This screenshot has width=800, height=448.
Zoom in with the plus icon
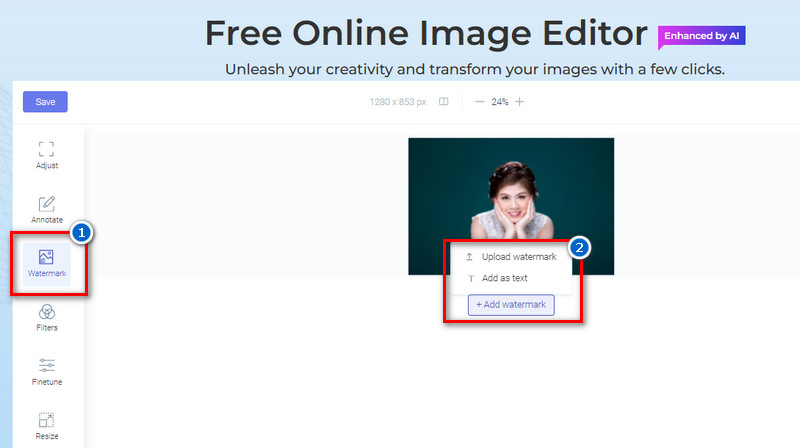pyautogui.click(x=519, y=102)
